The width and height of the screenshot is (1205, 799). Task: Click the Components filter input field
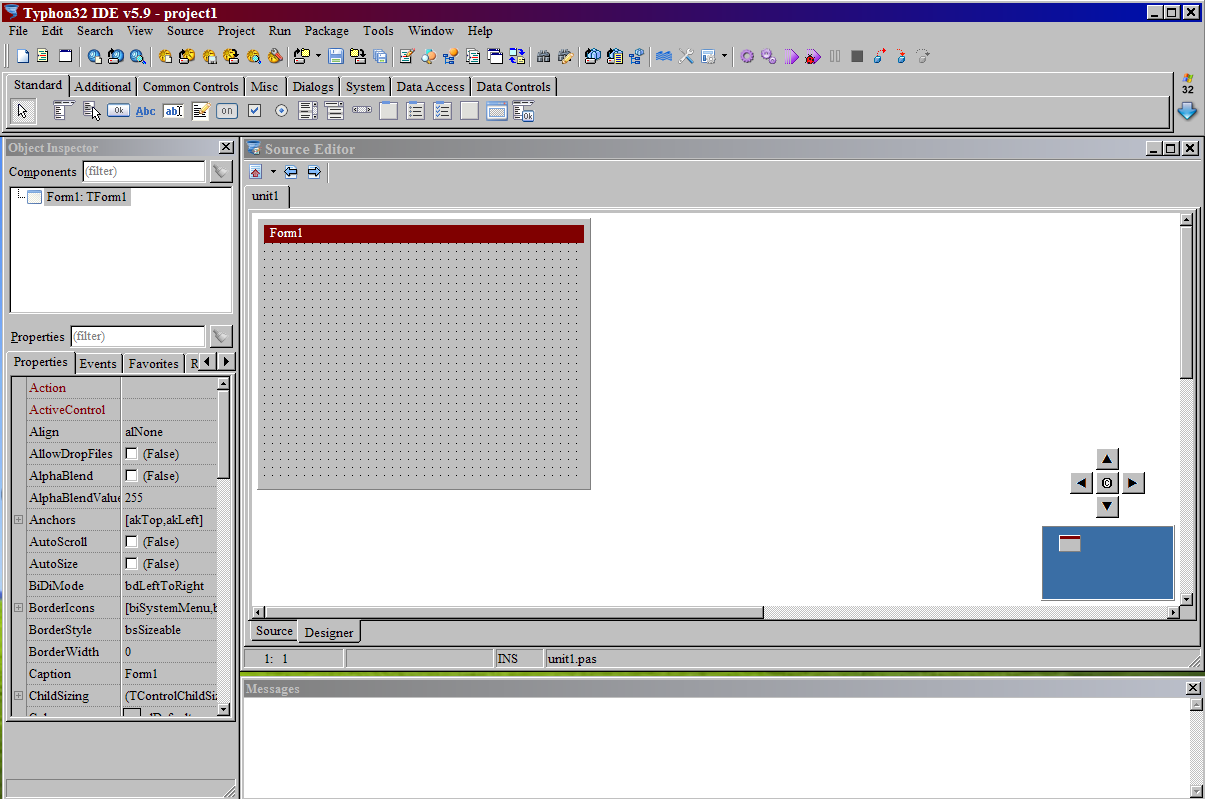pyautogui.click(x=143, y=171)
